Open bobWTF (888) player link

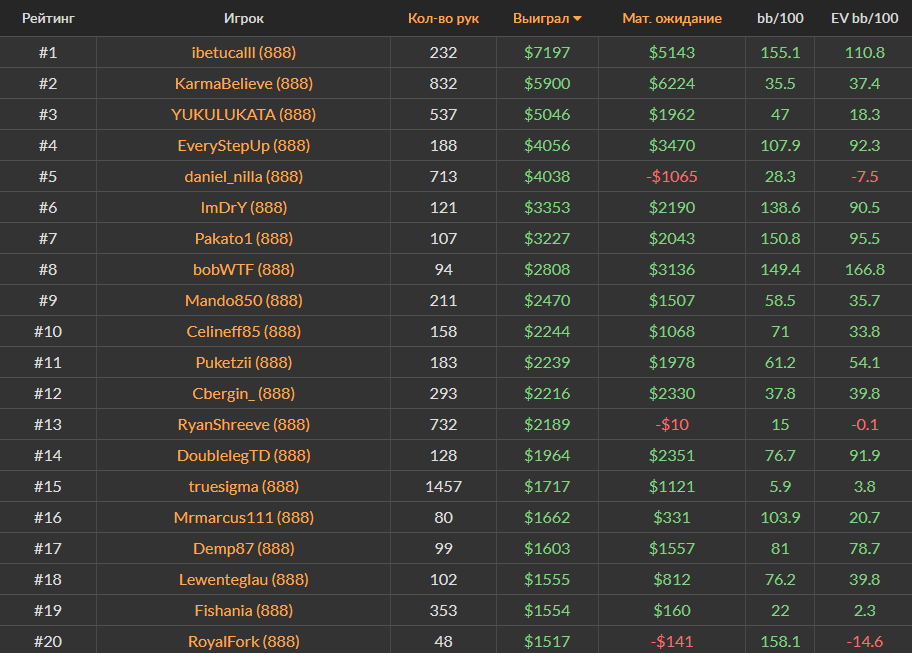coord(243,269)
